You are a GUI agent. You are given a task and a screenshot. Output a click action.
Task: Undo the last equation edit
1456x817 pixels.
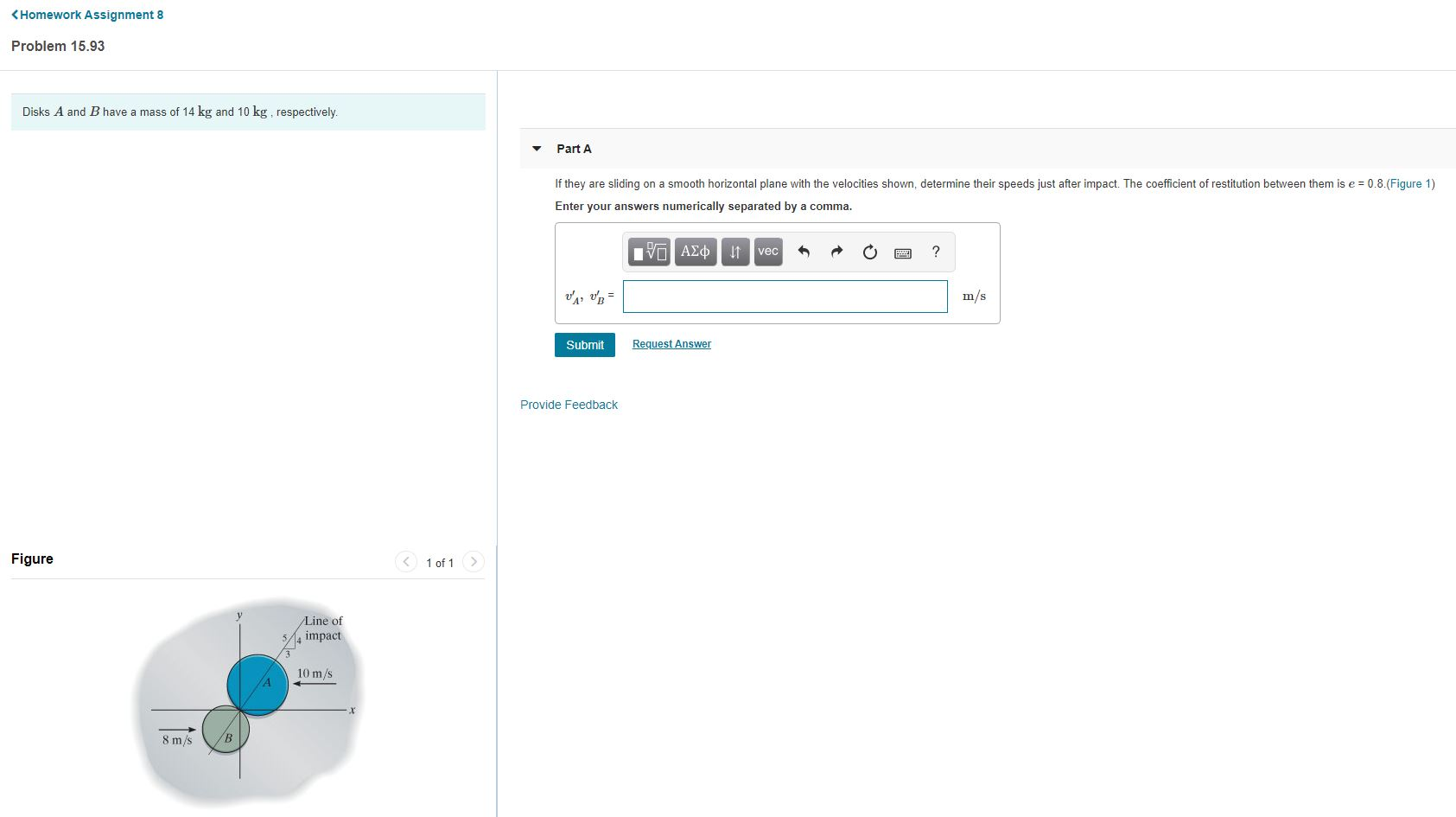pyautogui.click(x=803, y=252)
